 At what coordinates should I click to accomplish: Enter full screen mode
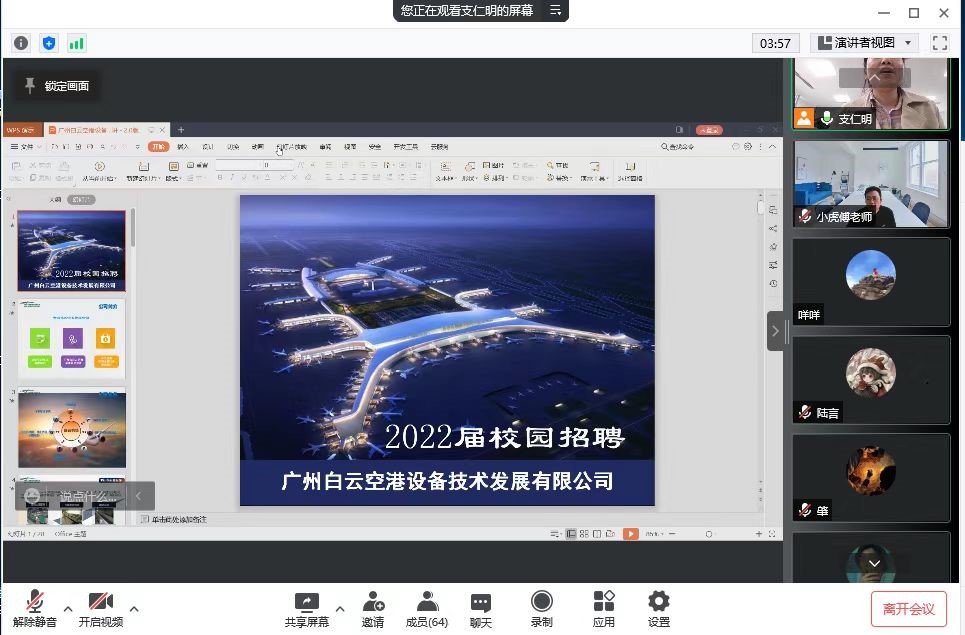pos(939,43)
